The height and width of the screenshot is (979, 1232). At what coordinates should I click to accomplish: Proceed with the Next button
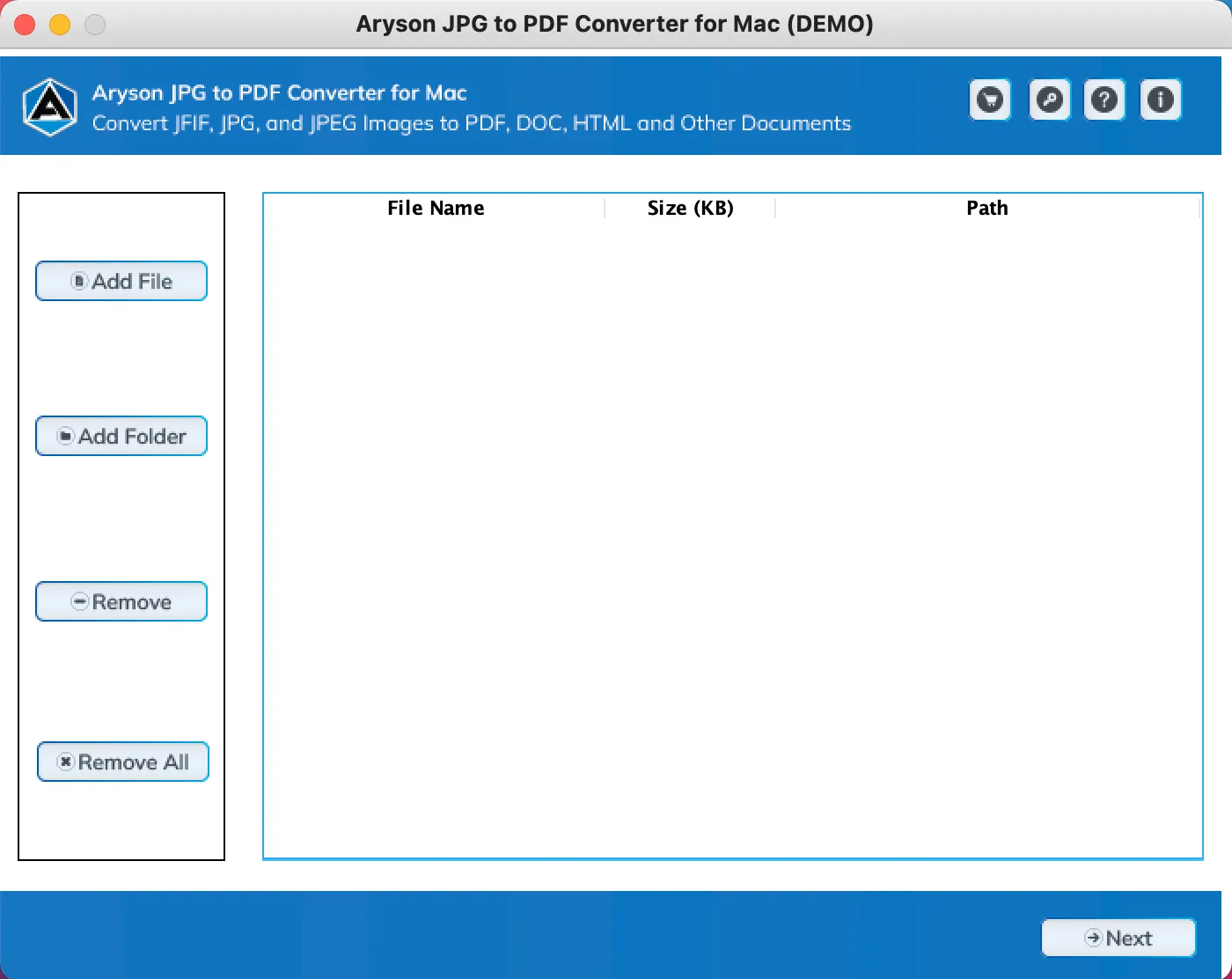tap(1118, 938)
